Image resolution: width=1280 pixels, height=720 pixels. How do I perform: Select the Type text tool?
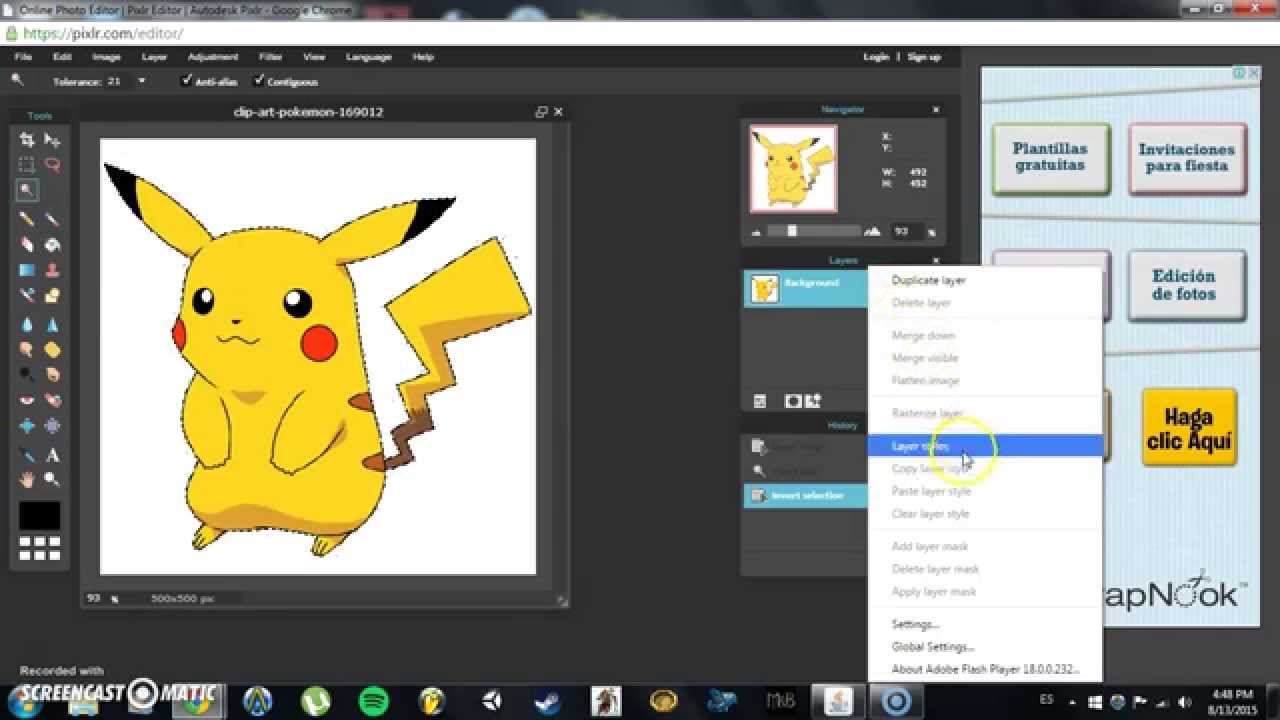click(x=52, y=455)
